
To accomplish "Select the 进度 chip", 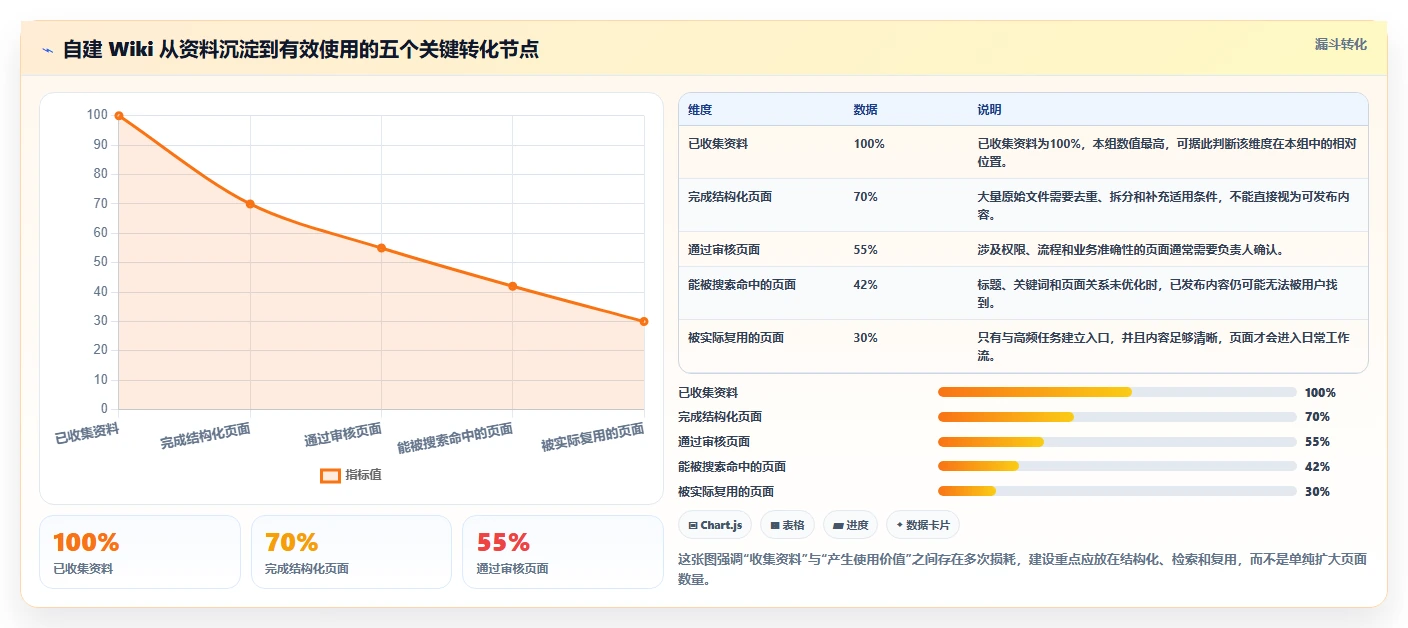I will (x=850, y=525).
